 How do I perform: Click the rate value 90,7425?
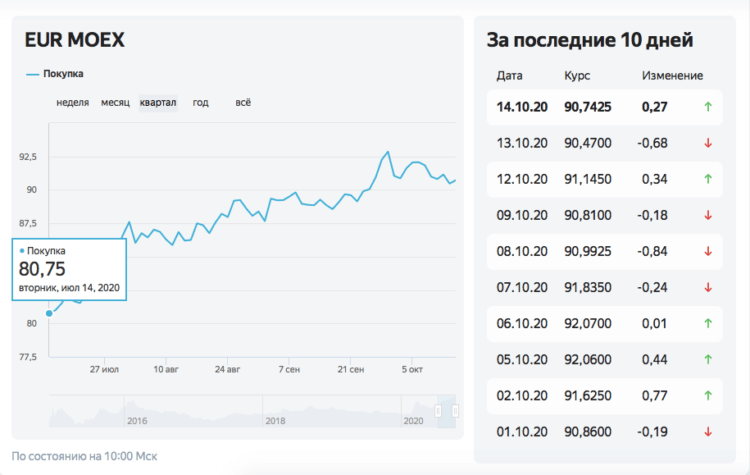587,107
